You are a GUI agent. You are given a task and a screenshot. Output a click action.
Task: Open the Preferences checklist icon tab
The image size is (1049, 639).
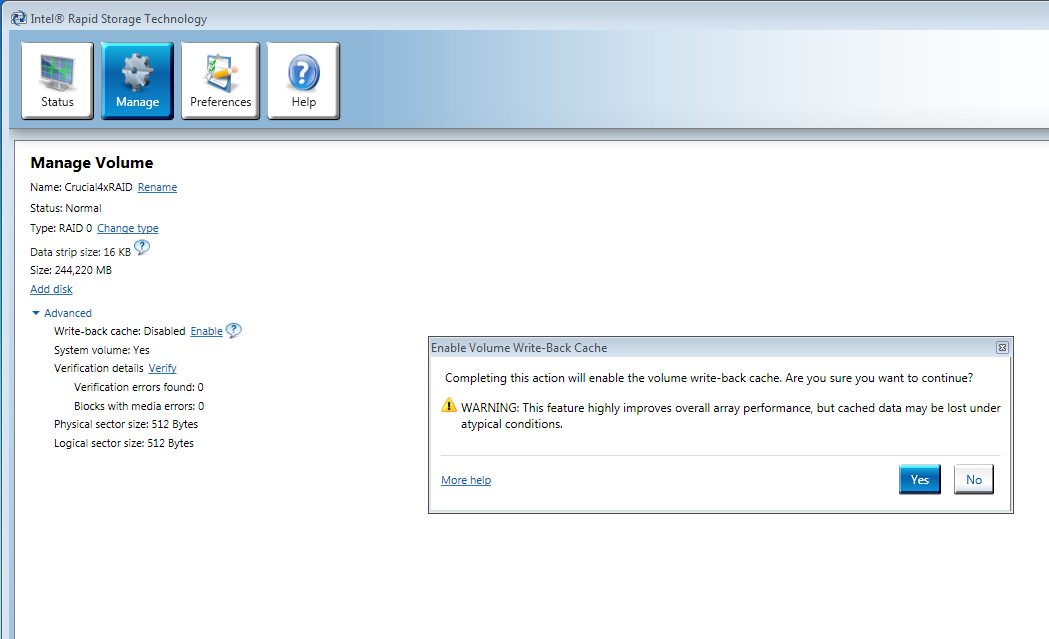pos(220,81)
